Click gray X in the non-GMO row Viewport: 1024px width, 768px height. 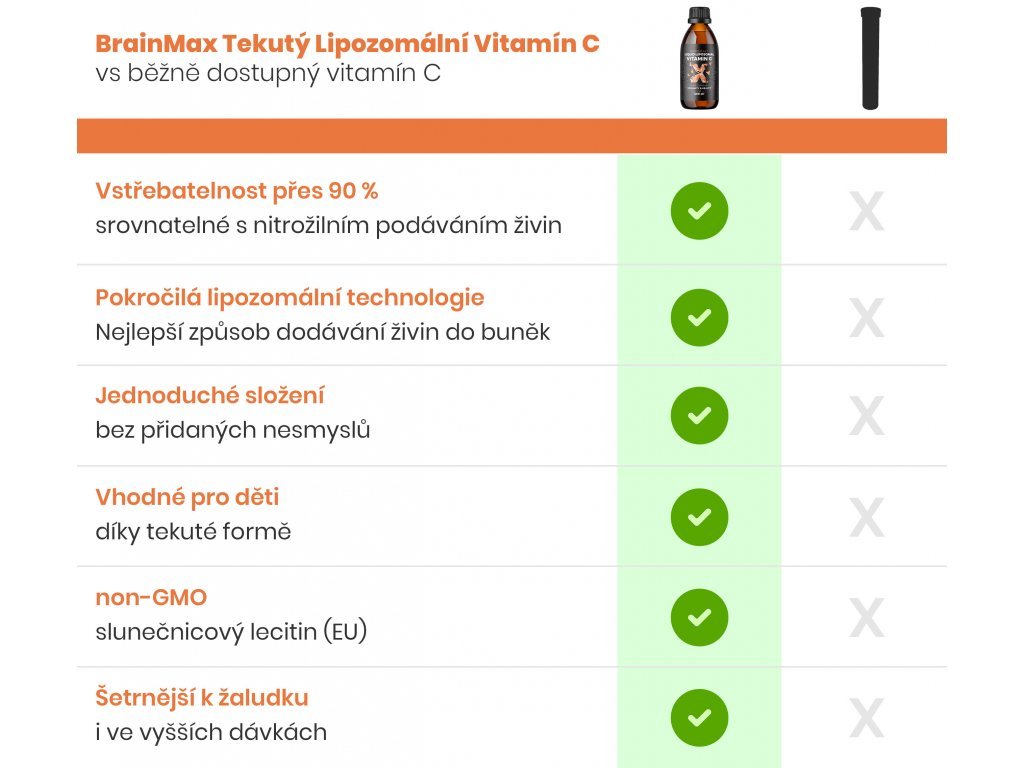(x=867, y=618)
